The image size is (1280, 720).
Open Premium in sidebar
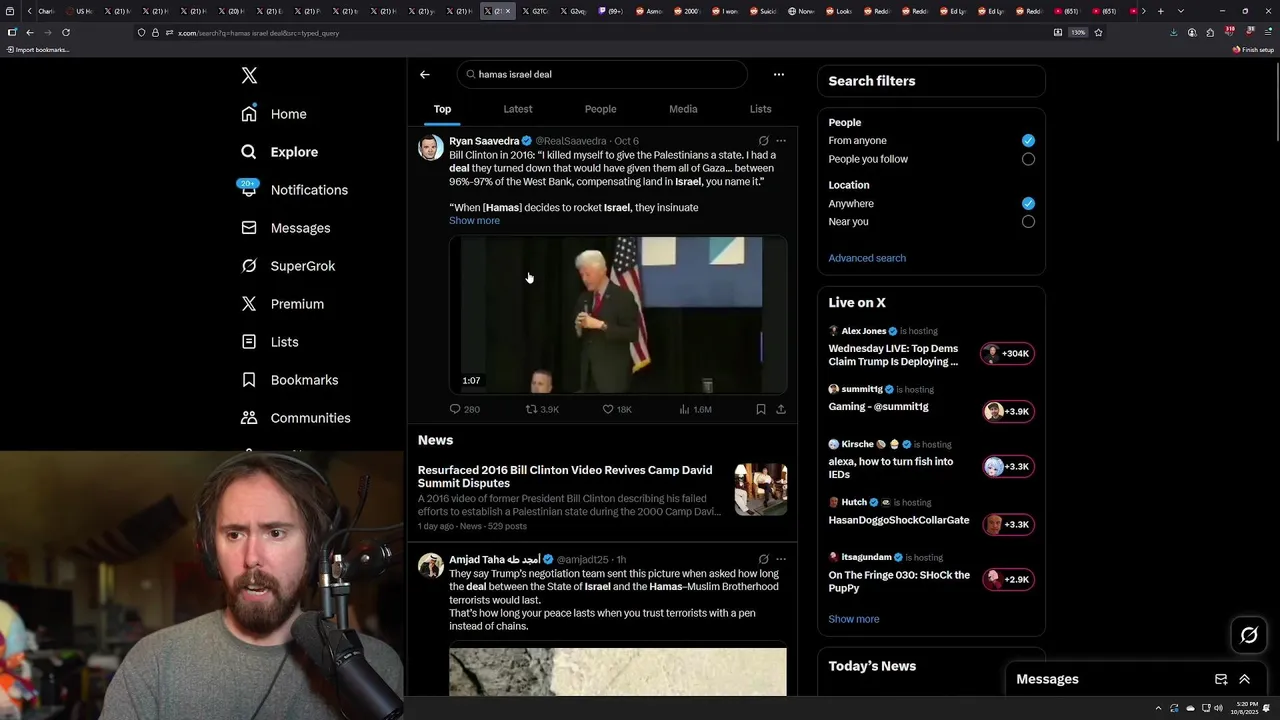click(x=282, y=304)
